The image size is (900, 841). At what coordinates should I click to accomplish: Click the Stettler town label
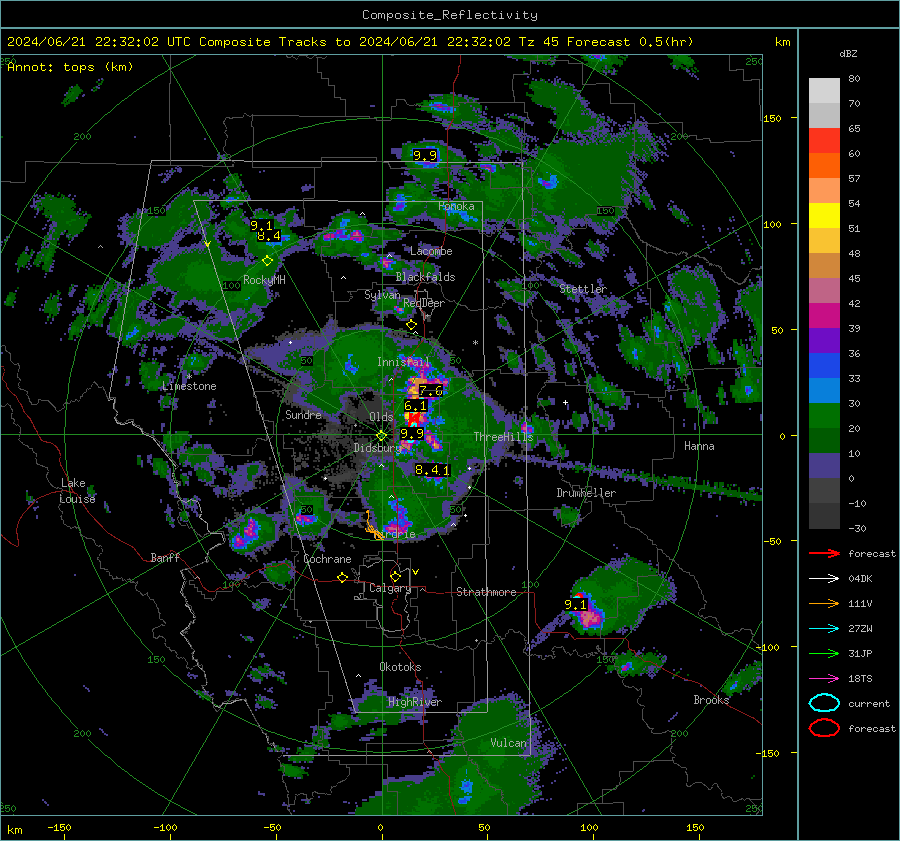coord(583,289)
